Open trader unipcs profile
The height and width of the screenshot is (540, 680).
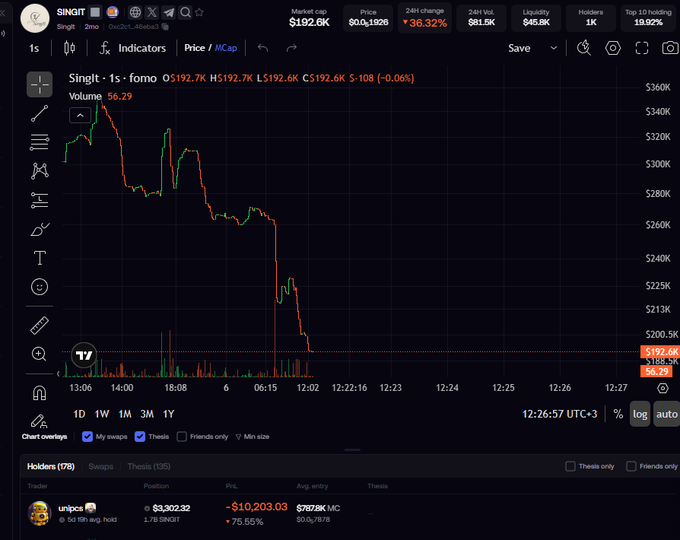pos(70,508)
